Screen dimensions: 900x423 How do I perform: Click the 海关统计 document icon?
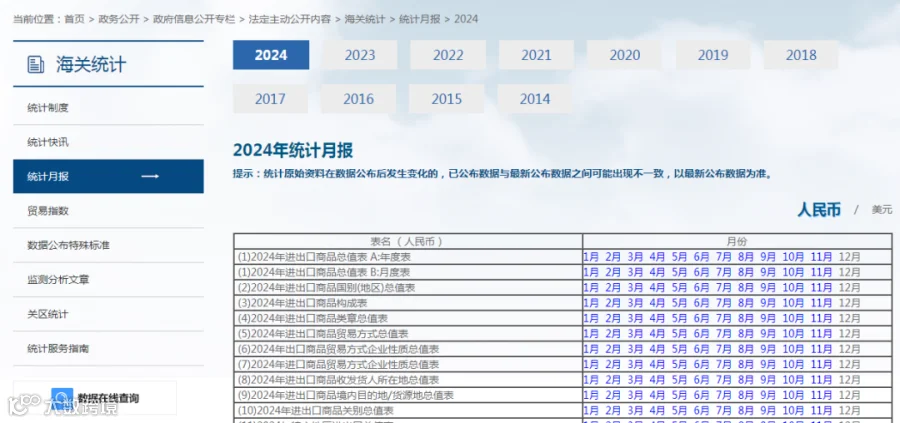pyautogui.click(x=36, y=64)
